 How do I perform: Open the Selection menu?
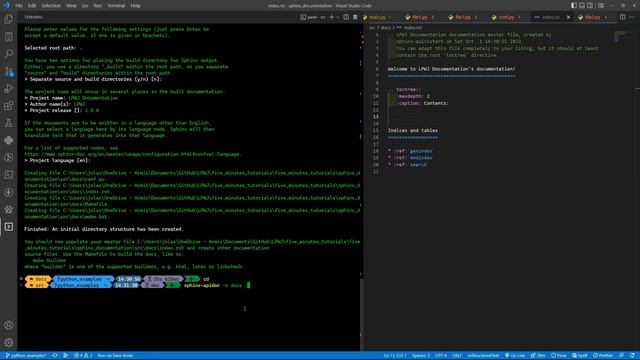[51, 6]
